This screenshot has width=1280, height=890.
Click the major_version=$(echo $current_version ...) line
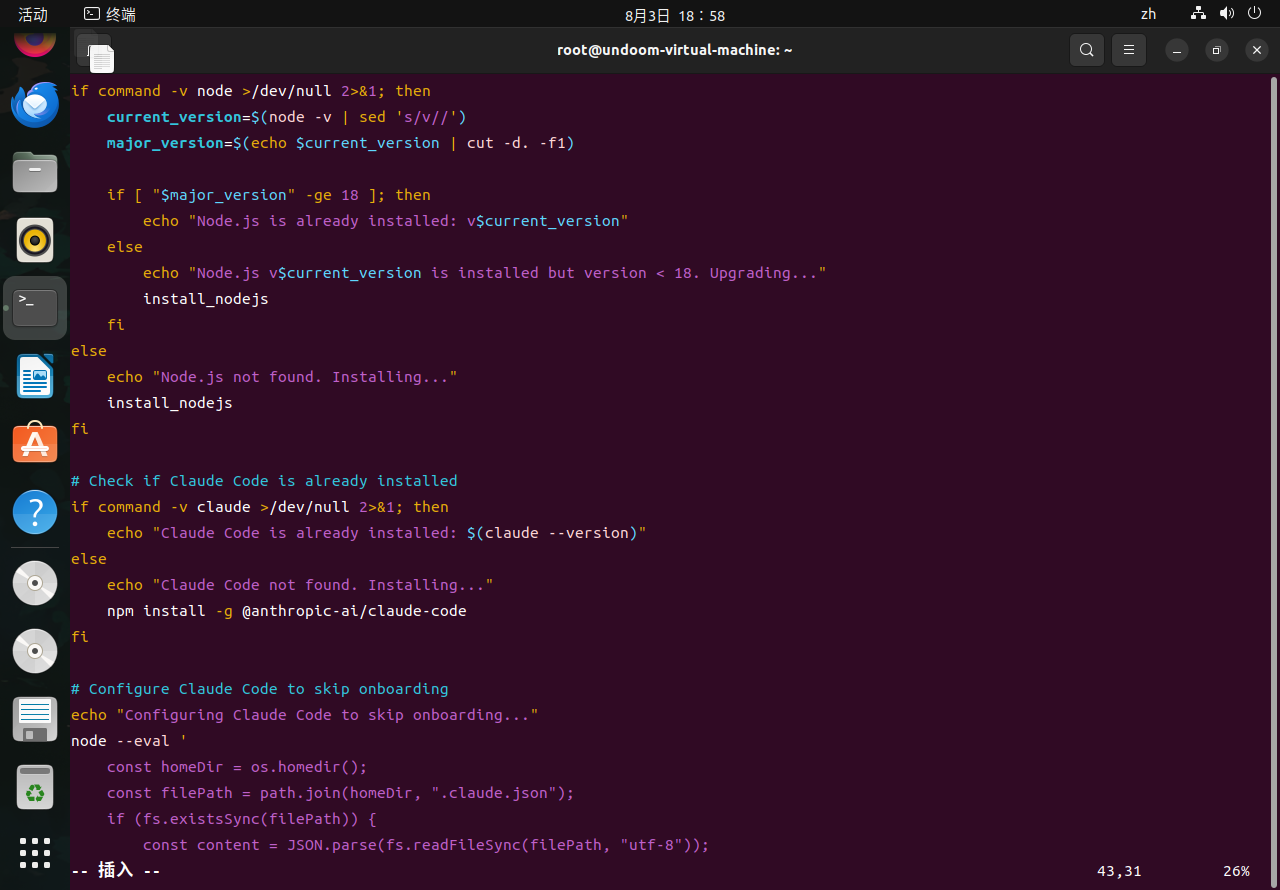(341, 143)
